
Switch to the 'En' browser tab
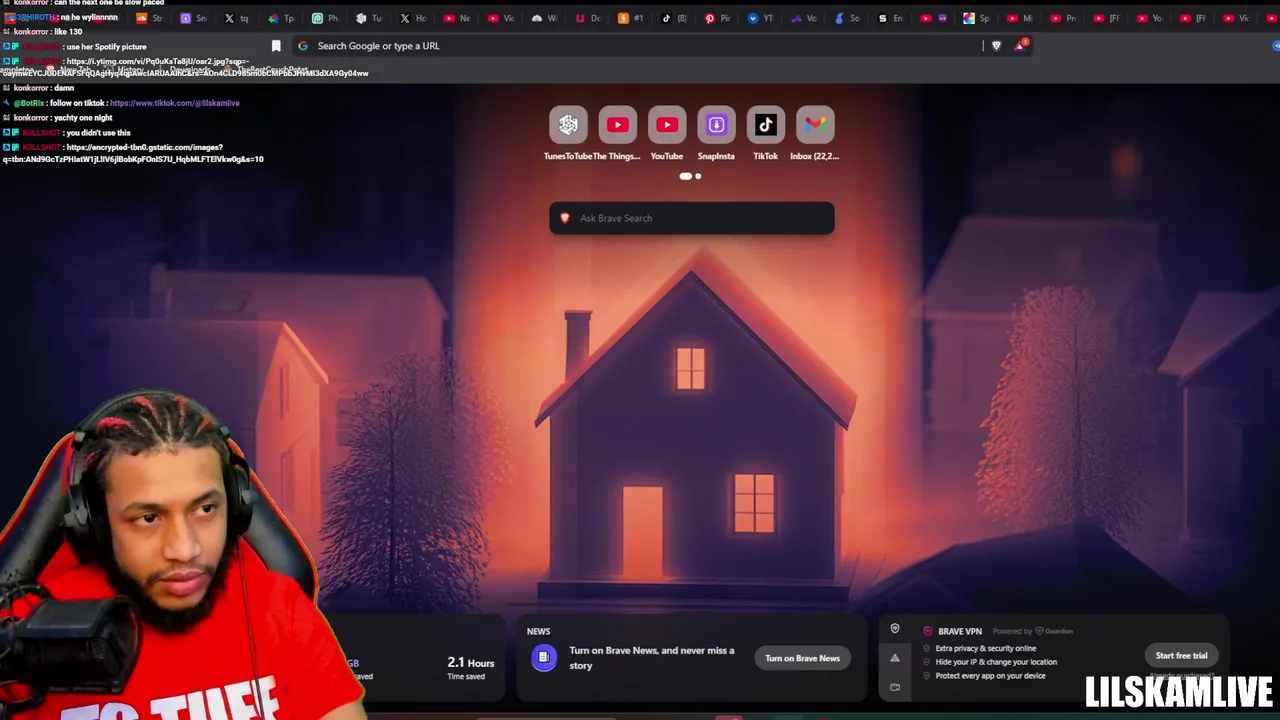[890, 18]
